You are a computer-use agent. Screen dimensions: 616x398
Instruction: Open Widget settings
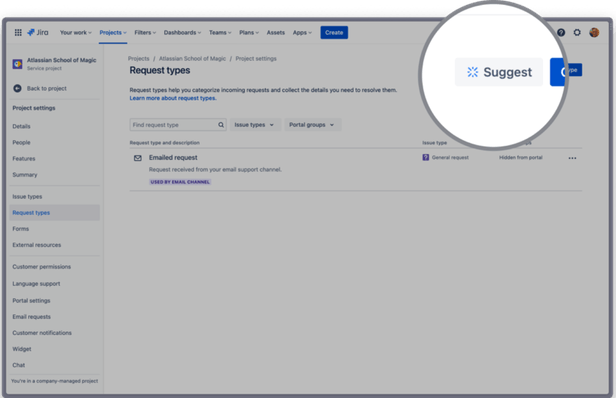click(22, 348)
